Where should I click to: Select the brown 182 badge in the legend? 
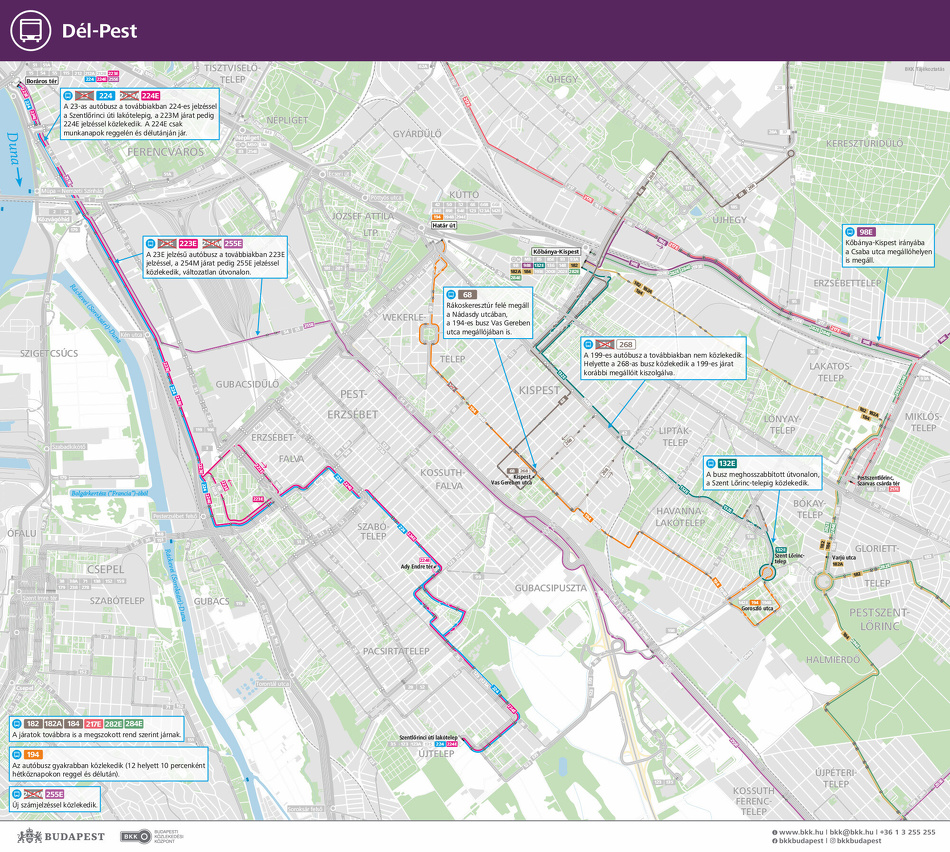coord(33,724)
